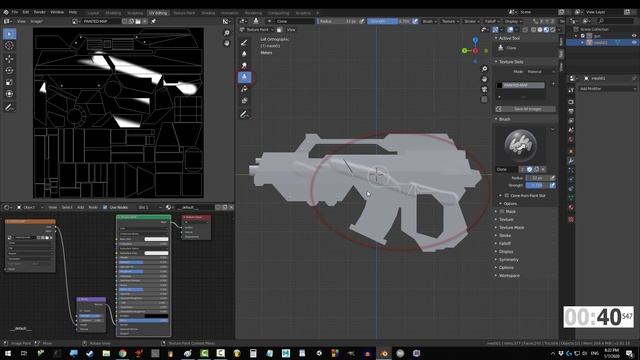
Task: Open the Falloff dropdown in viewport header
Action: click(x=492, y=21)
